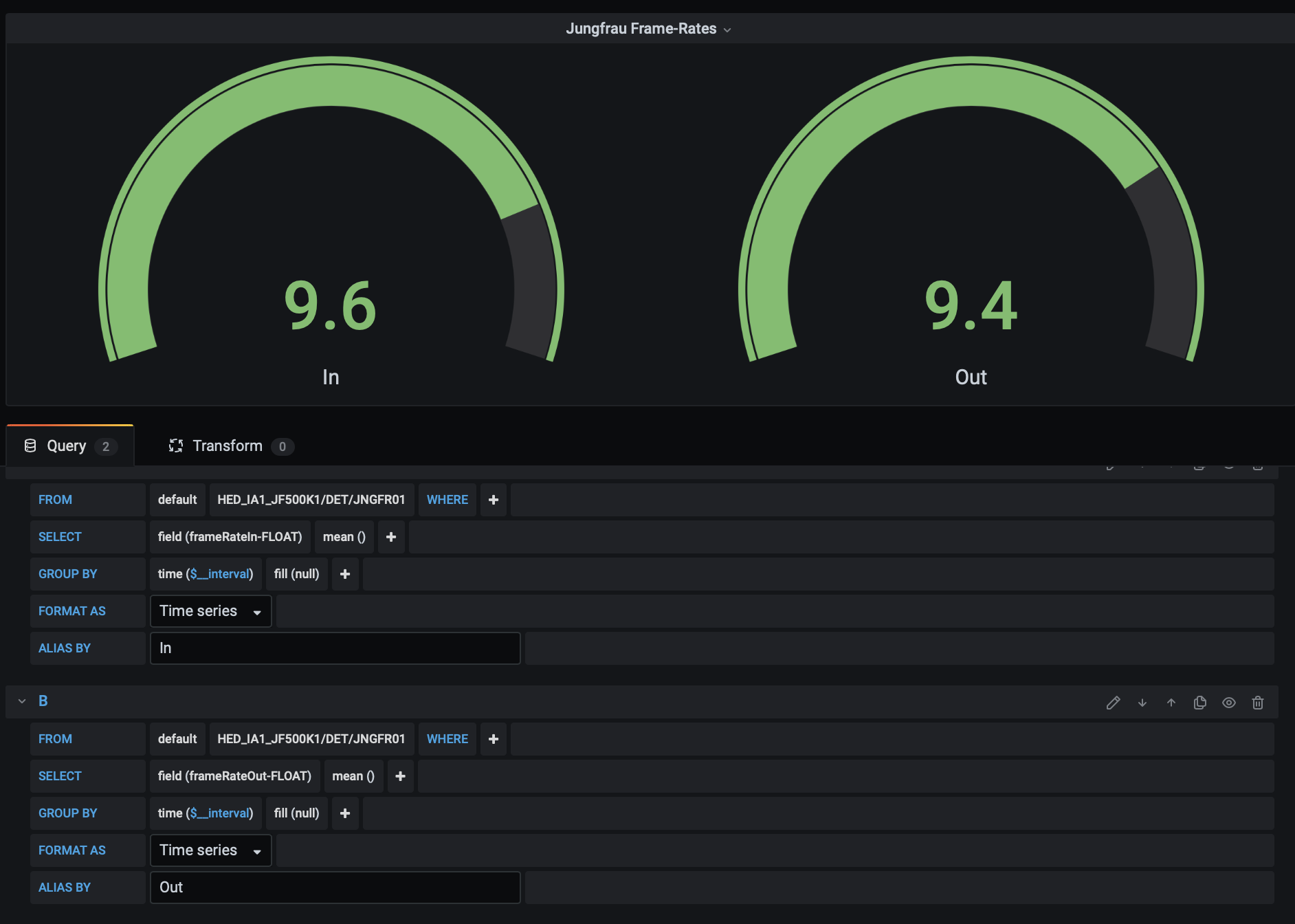Delete query B with the trash icon
This screenshot has width=1295, height=924.
point(1258,703)
